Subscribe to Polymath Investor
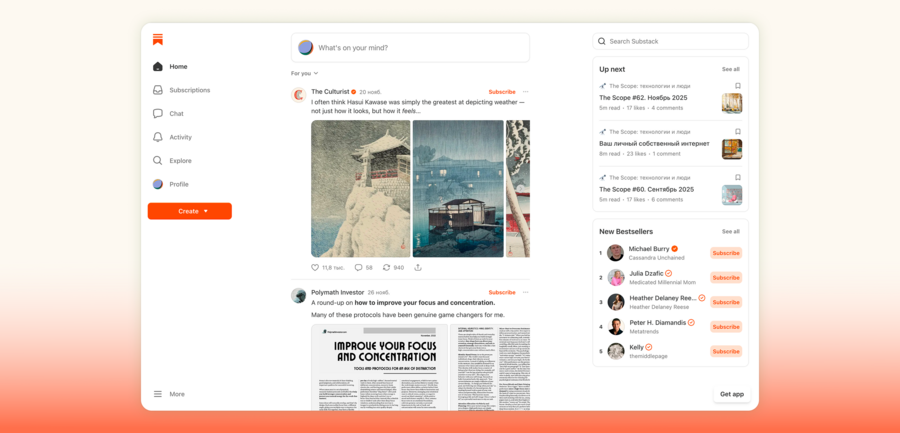Viewport: 900px width, 433px height. [502, 292]
